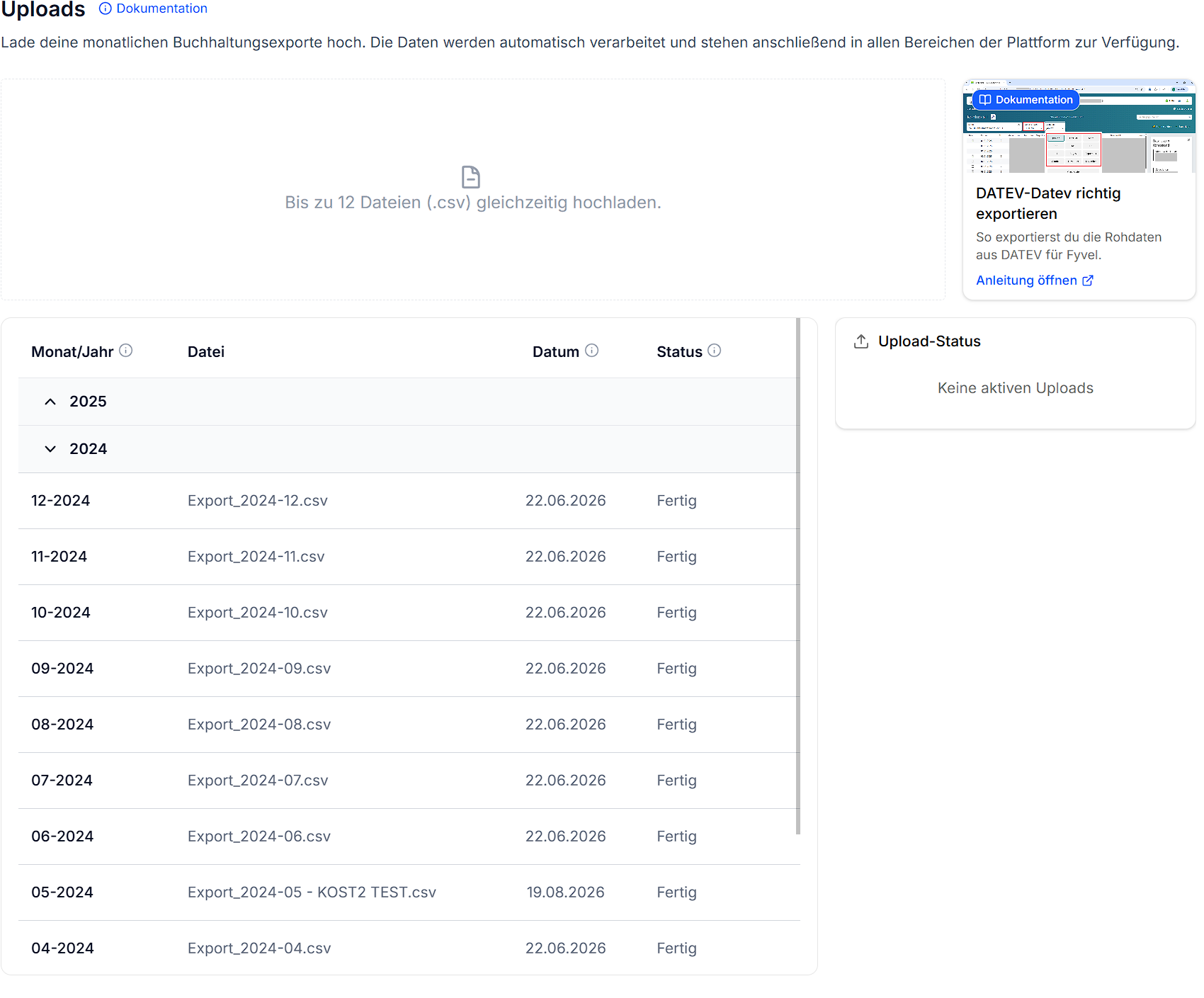Image resolution: width=1204 pixels, height=998 pixels.
Task: Click the file icon in upload dropzone
Action: click(x=470, y=176)
